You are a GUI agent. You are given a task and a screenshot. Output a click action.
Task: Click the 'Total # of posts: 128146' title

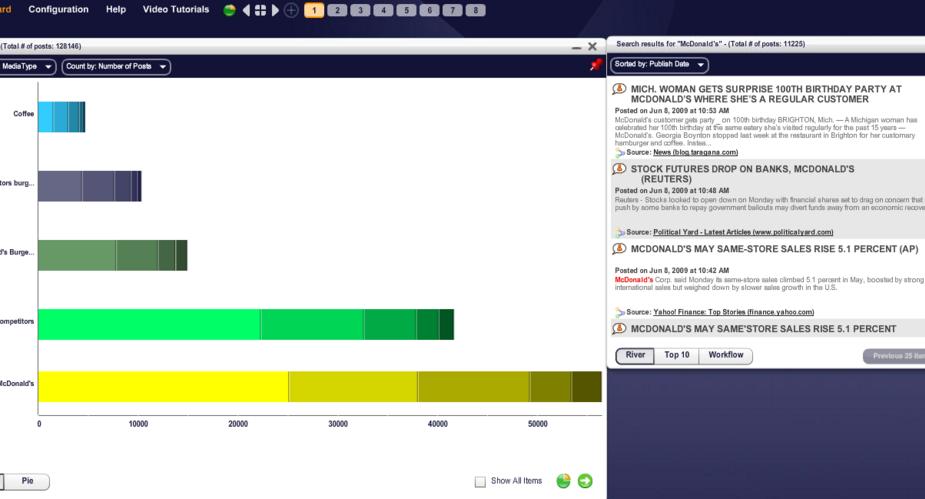tap(41, 46)
